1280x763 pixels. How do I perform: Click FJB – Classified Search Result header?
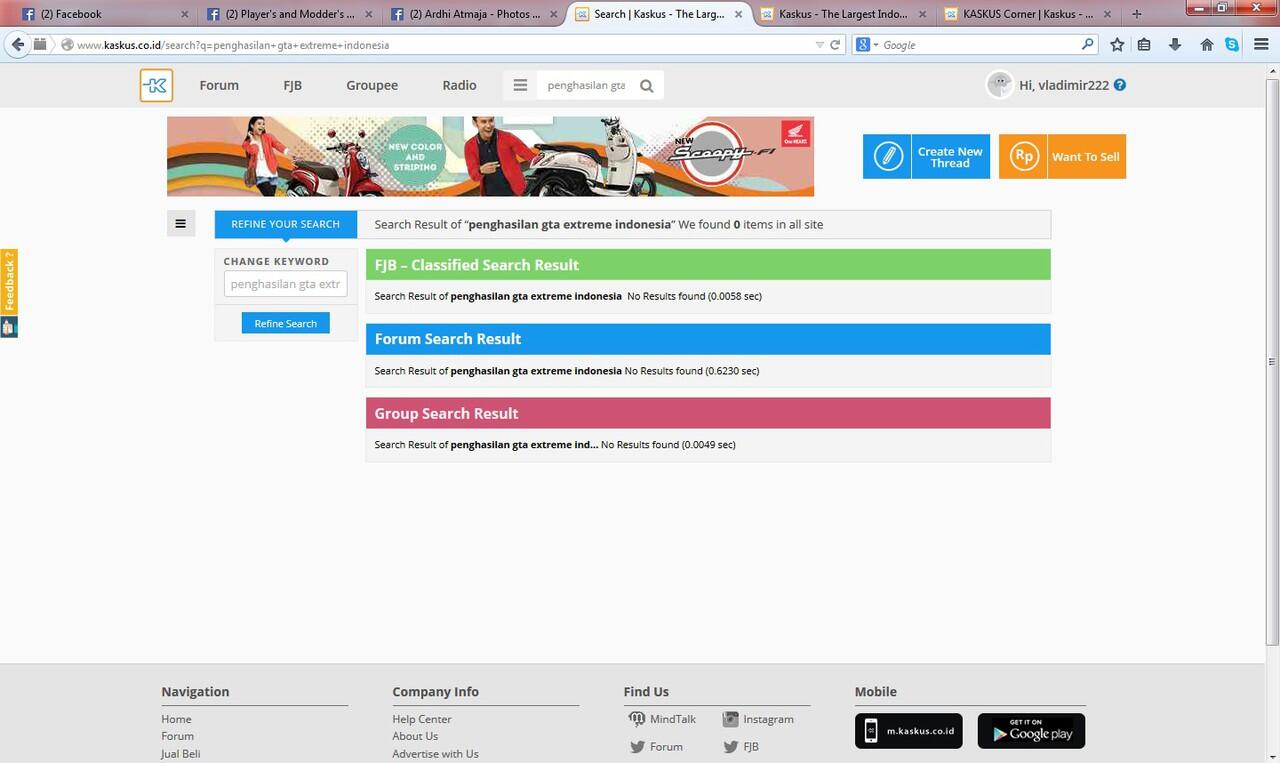[708, 265]
